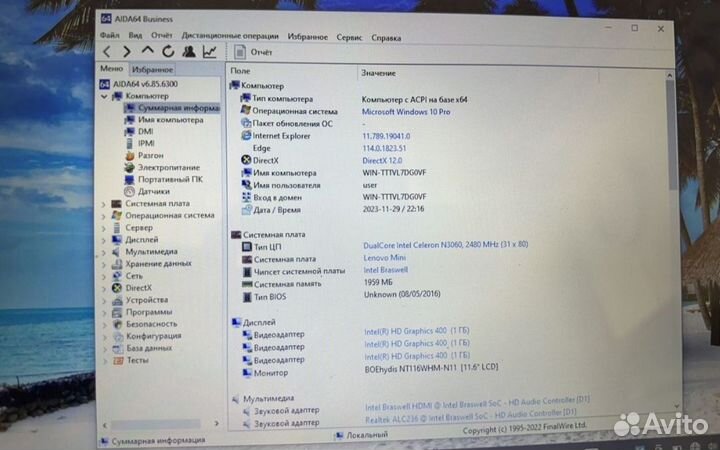Click the Lenovo Mini link
This screenshot has height=450, width=720.
tap(384, 258)
